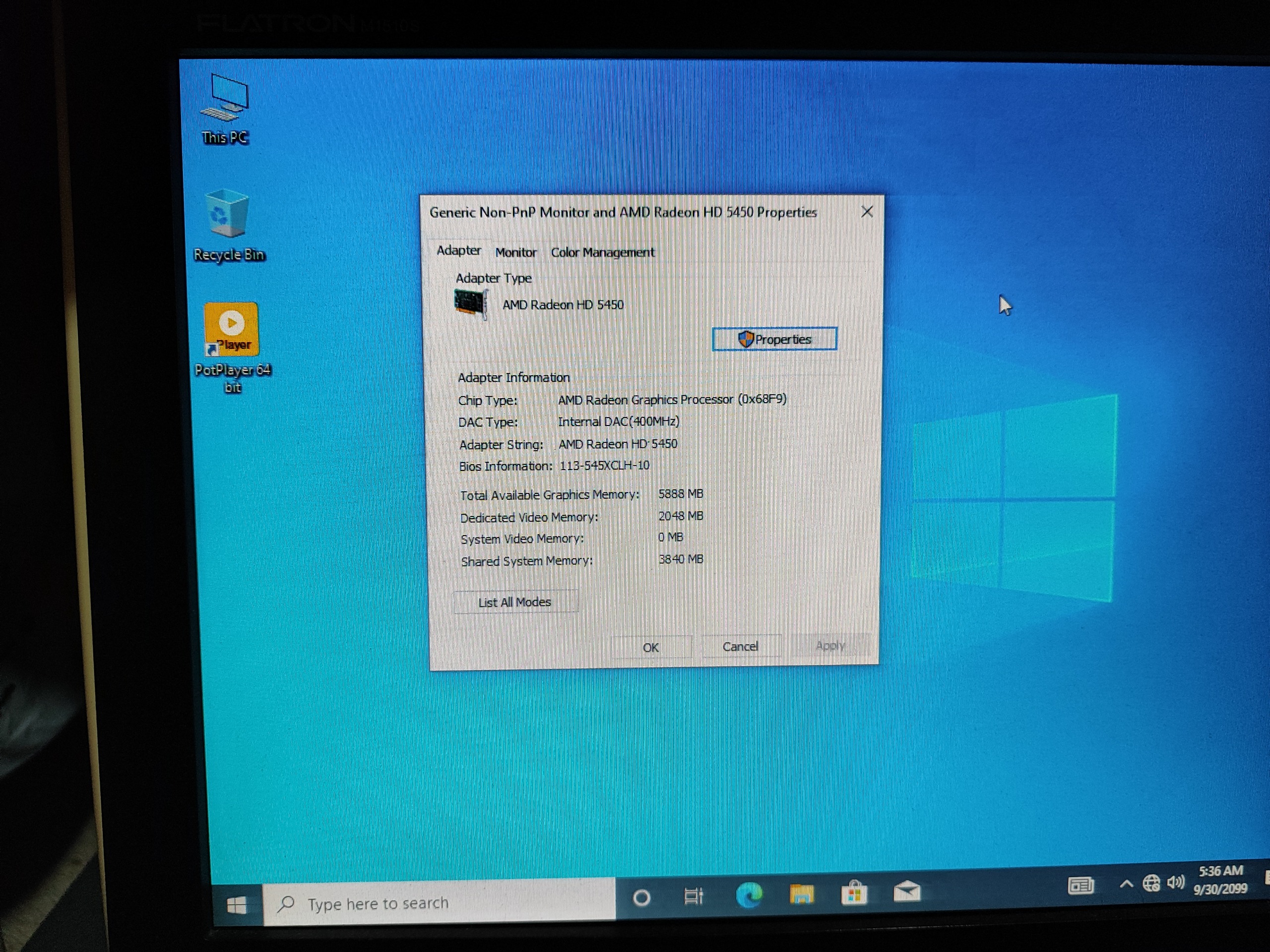Switch to the Monitor tab
This screenshot has width=1270, height=952.
pos(515,252)
